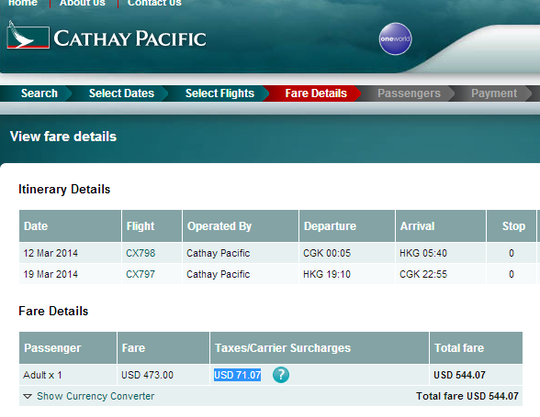Image resolution: width=540 pixels, height=417 pixels.
Task: Click the USD 473.00 fare value
Action: pos(147,375)
